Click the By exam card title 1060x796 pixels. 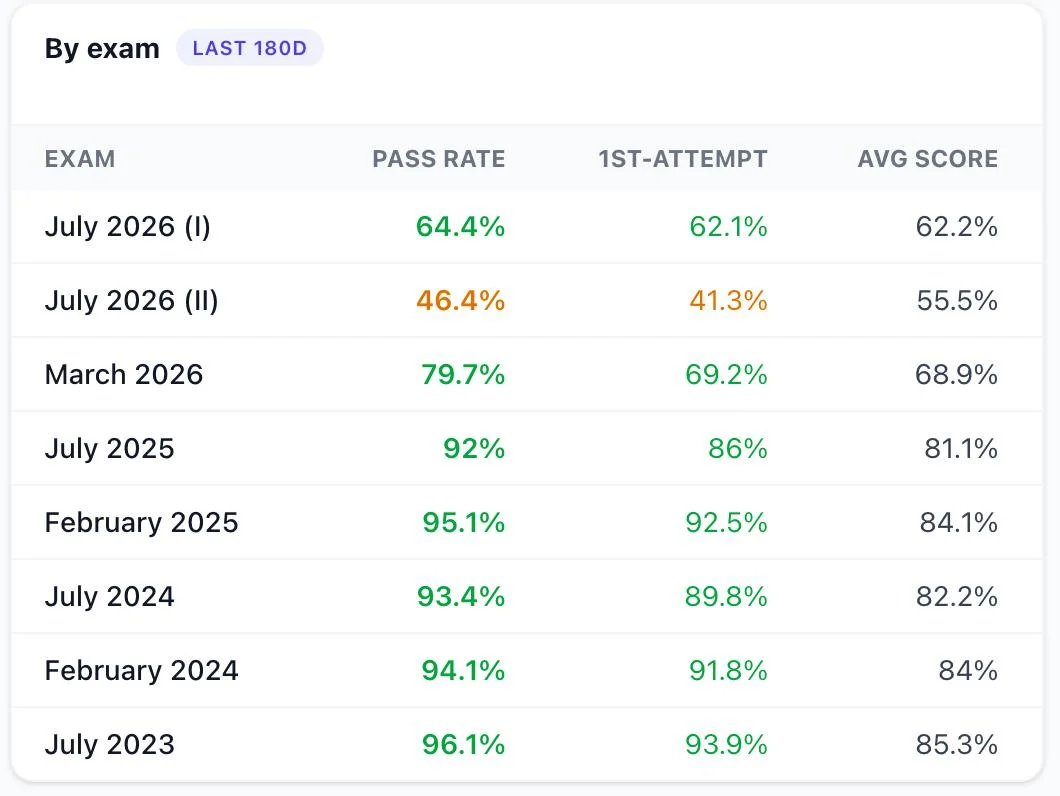coord(102,49)
